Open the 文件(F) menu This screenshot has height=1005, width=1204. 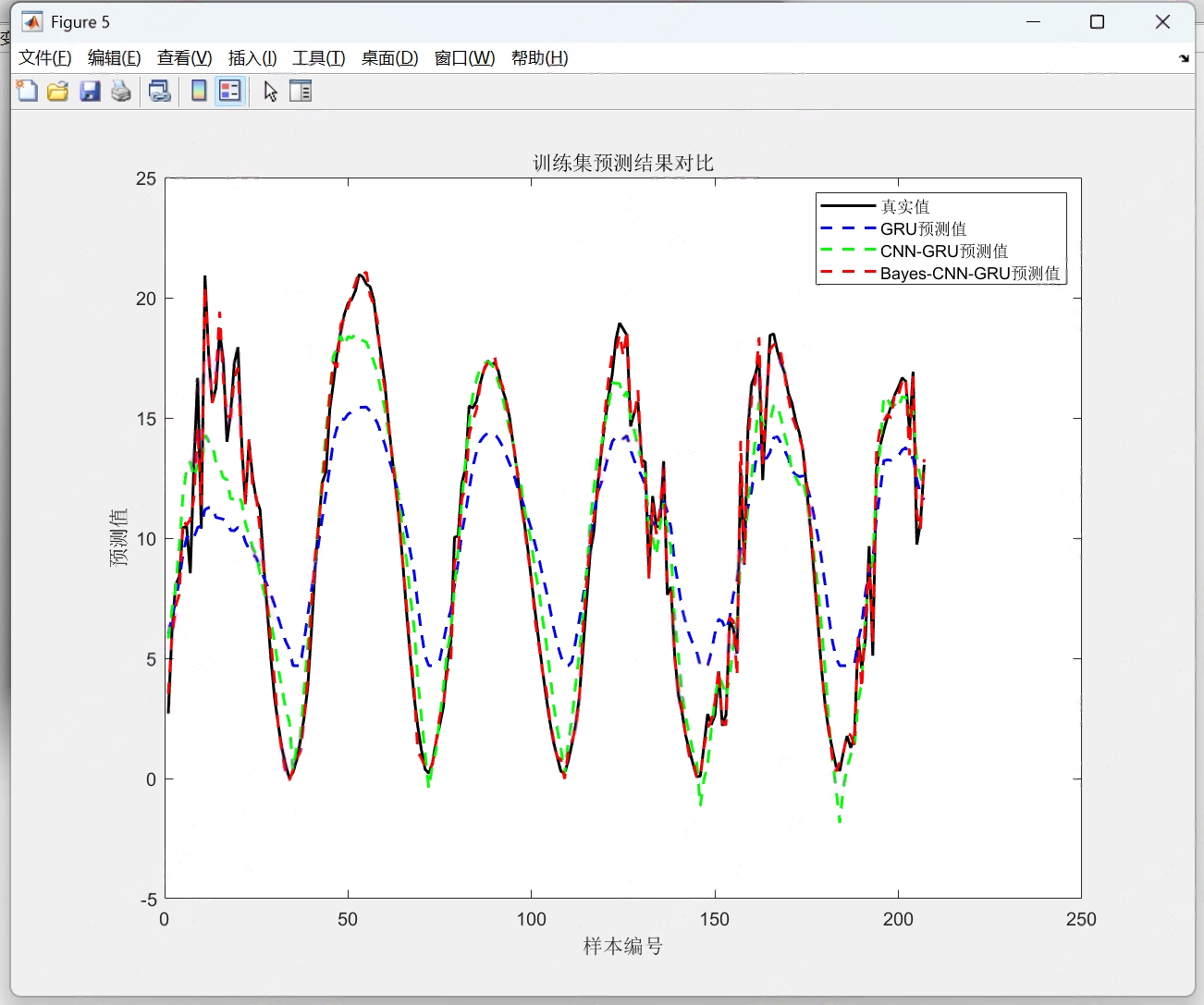tap(45, 58)
